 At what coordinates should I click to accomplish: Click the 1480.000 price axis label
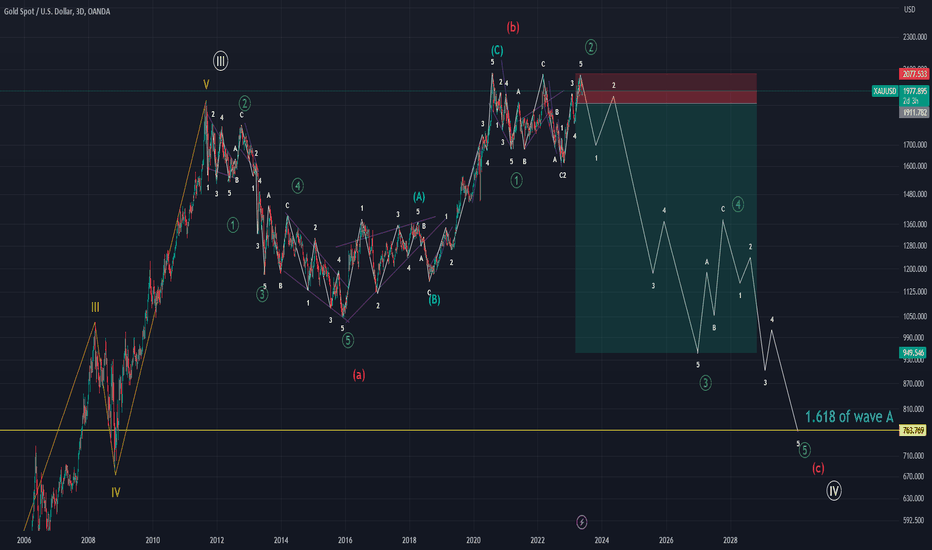click(x=914, y=194)
